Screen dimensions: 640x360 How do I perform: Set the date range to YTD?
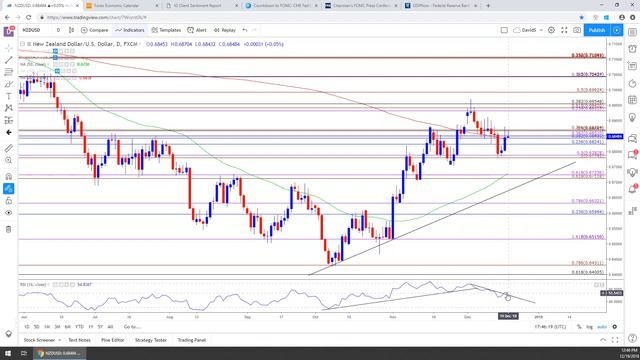pyautogui.click(x=79, y=327)
